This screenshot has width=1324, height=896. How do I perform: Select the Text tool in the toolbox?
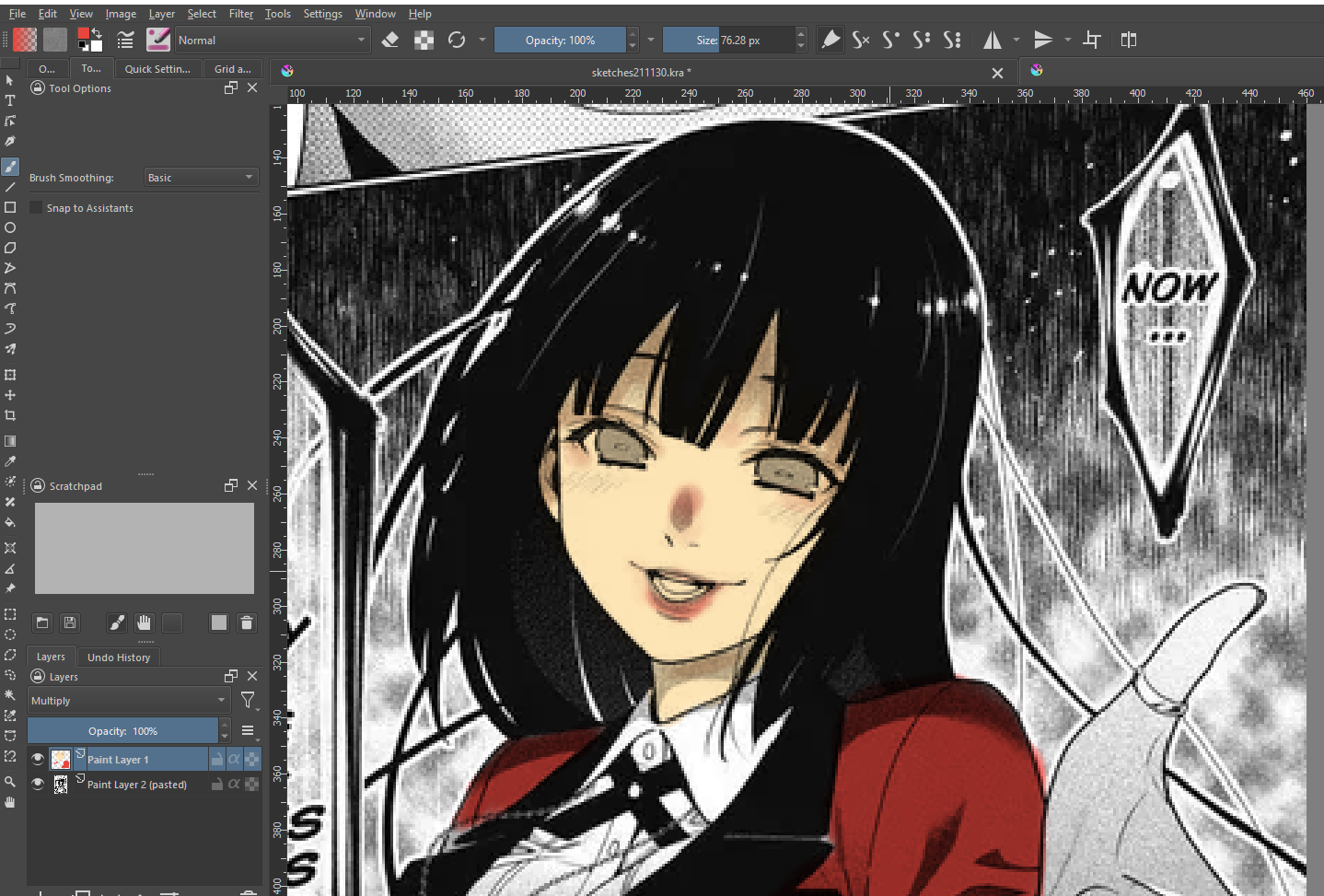pyautogui.click(x=10, y=100)
